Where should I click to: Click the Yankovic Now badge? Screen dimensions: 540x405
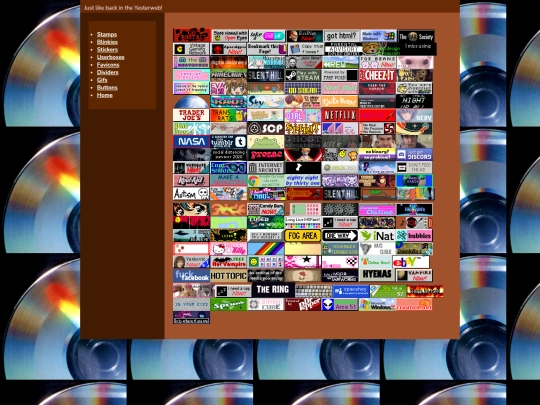[x=191, y=262]
